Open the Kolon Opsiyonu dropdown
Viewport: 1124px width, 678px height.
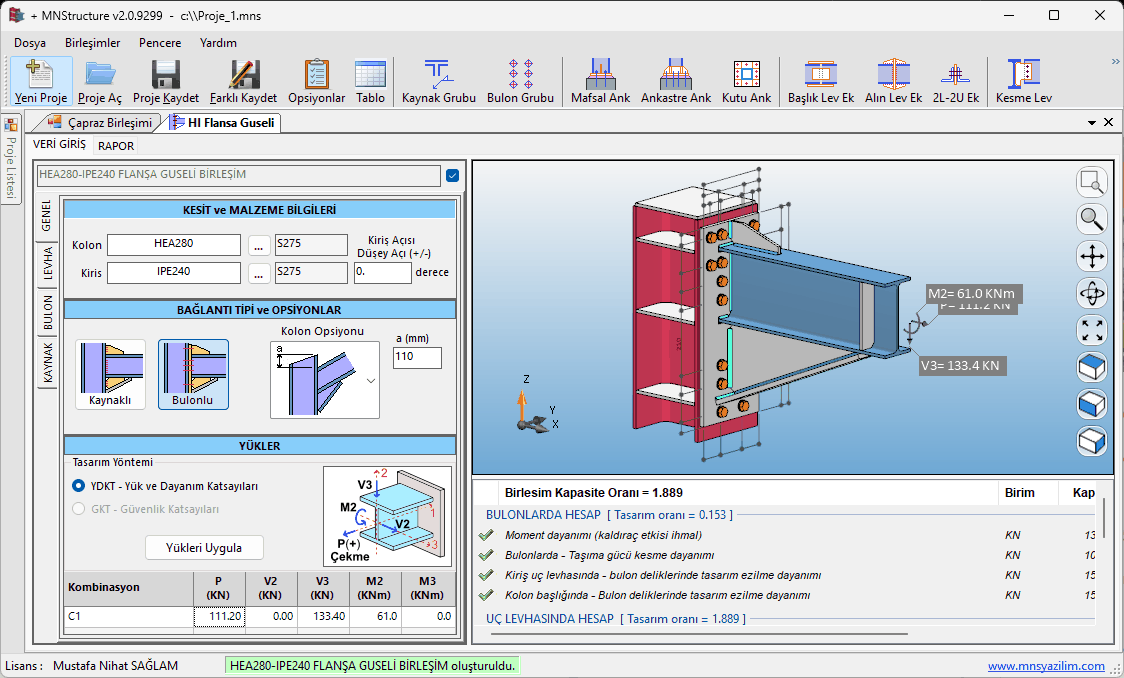[371, 381]
